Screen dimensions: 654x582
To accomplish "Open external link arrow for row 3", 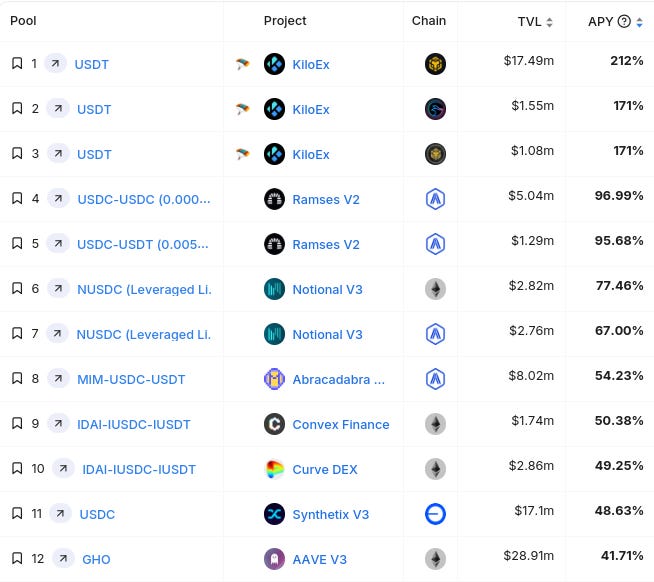I will click(x=58, y=154).
